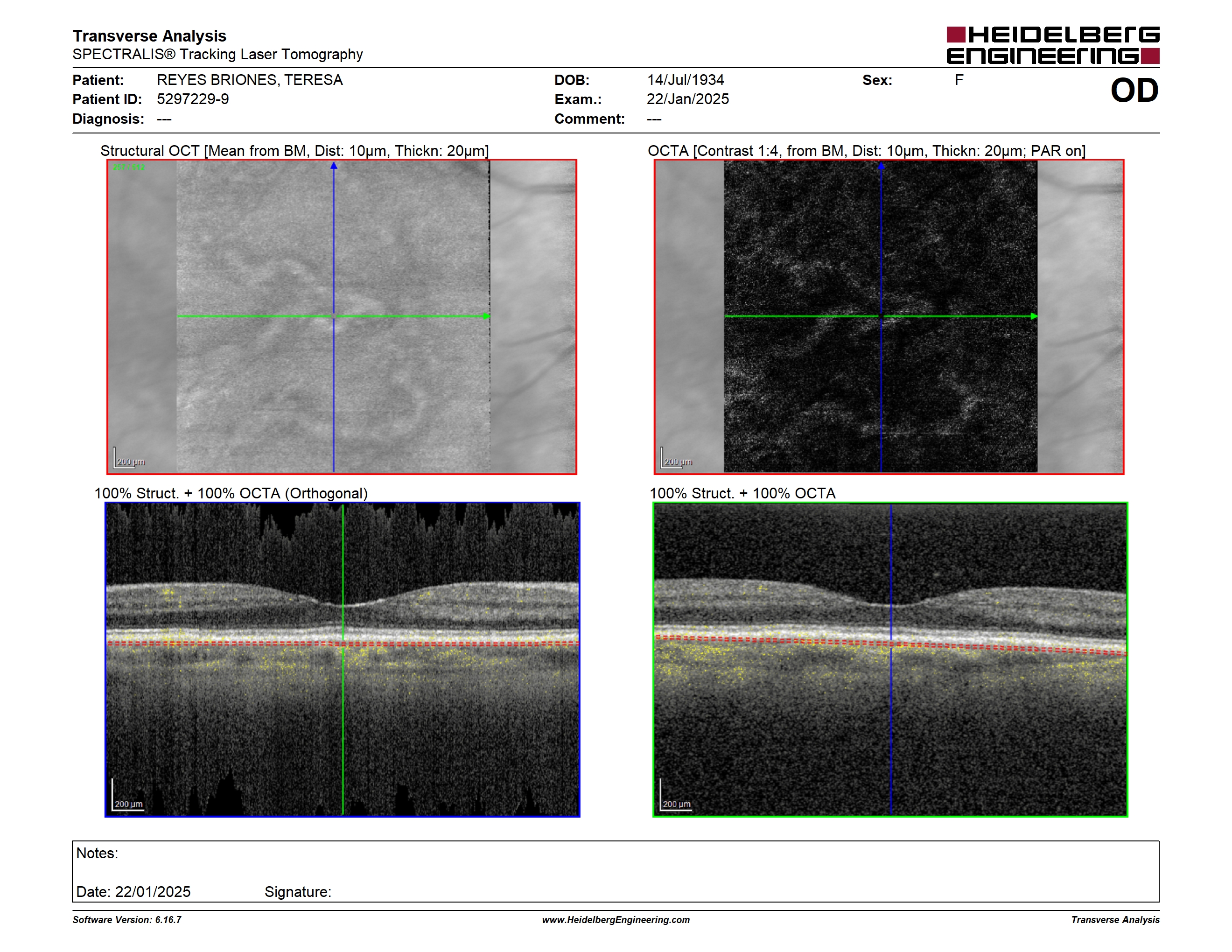Click the 200 µm scale bar in green-bordered B-scan
Viewport: 1232px width, 952px height.
click(x=675, y=795)
